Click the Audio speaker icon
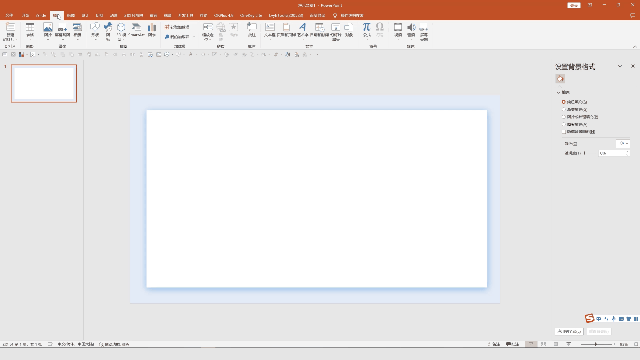The width and height of the screenshot is (640, 360). [x=411, y=30]
